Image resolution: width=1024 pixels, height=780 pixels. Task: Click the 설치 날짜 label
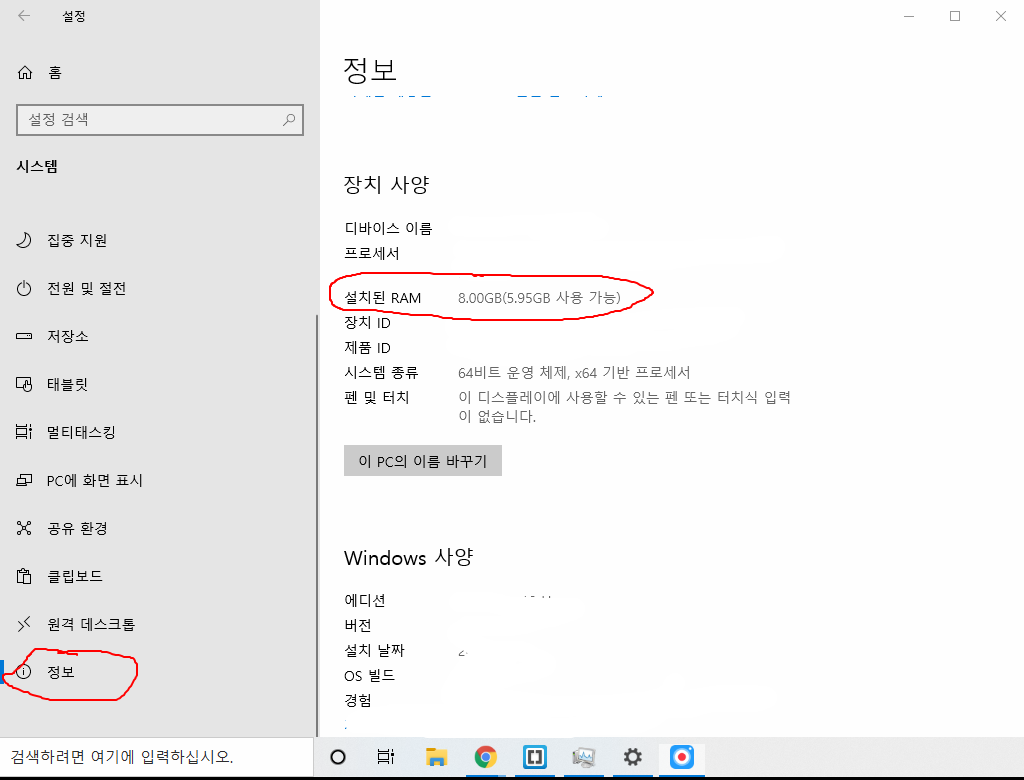pyautogui.click(x=374, y=650)
